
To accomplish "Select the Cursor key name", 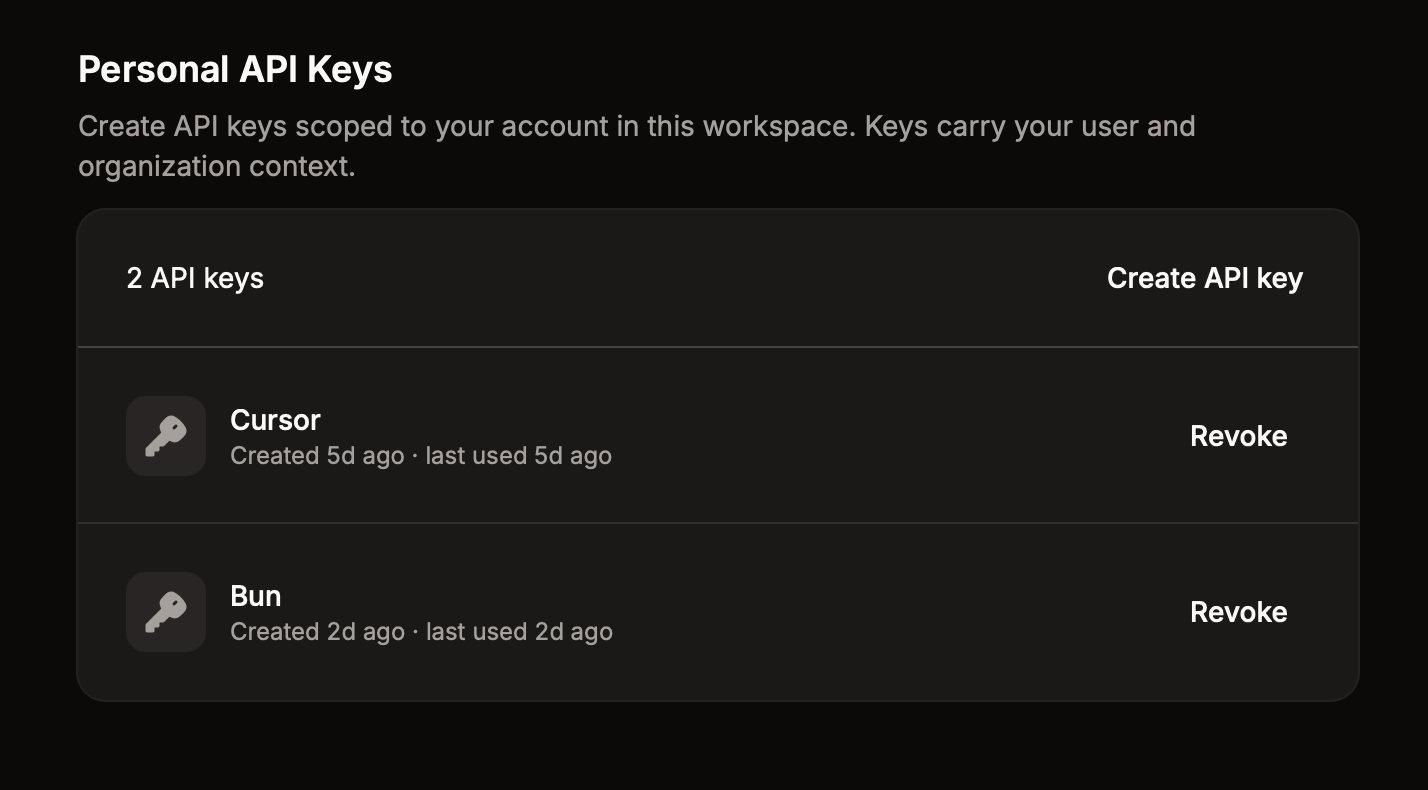I will coord(275,420).
